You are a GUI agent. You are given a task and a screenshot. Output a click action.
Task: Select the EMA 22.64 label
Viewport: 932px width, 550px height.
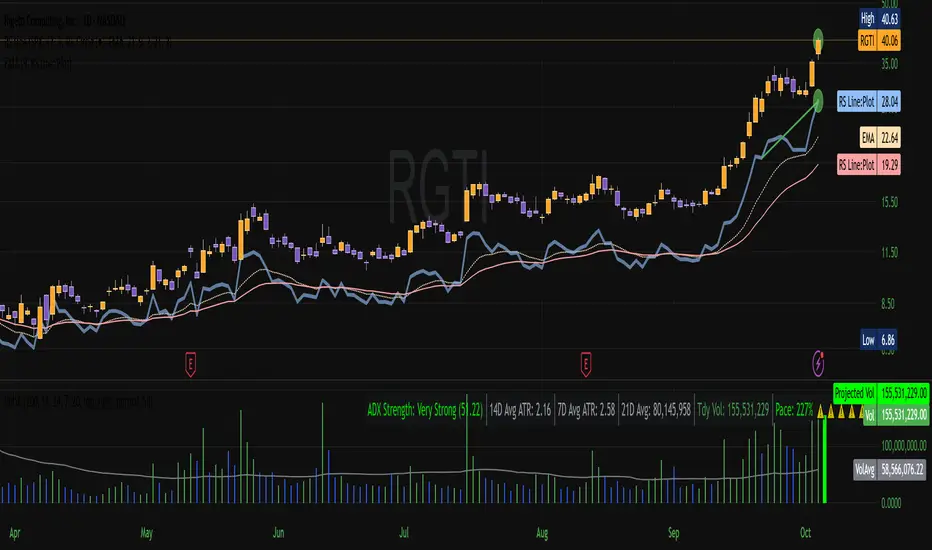(880, 138)
